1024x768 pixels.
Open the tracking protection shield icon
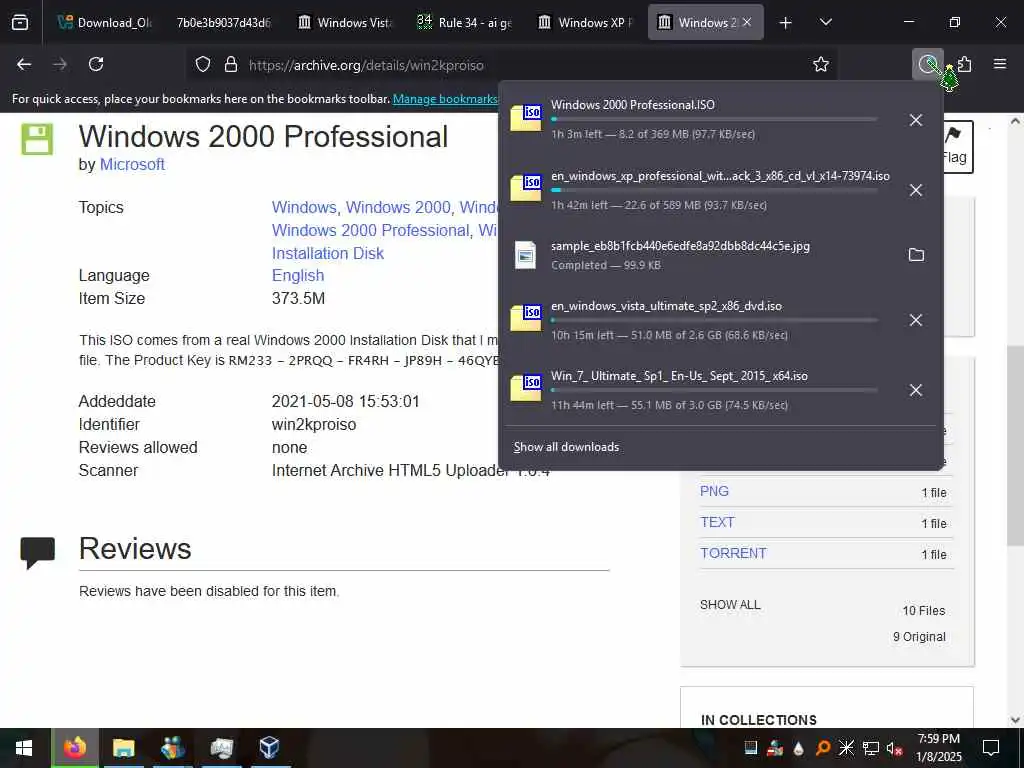[203, 65]
